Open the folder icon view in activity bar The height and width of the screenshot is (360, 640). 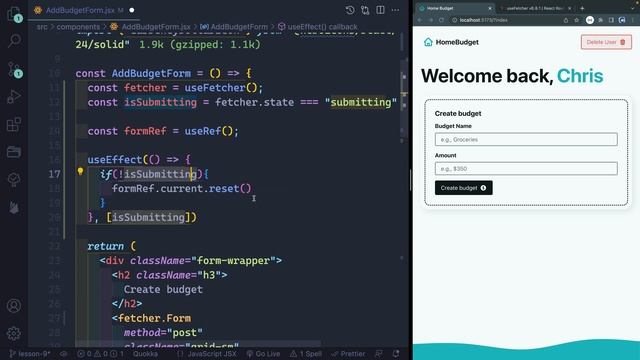(14, 152)
